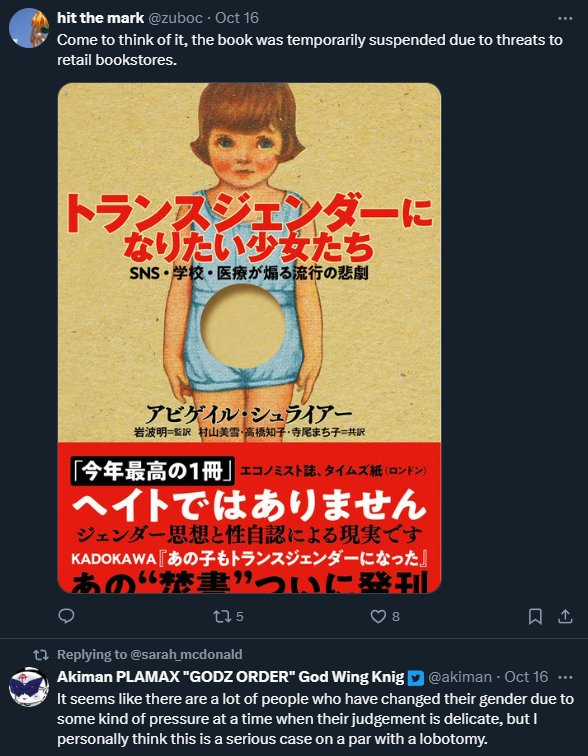View Akiman's profile avatar

click(x=29, y=687)
